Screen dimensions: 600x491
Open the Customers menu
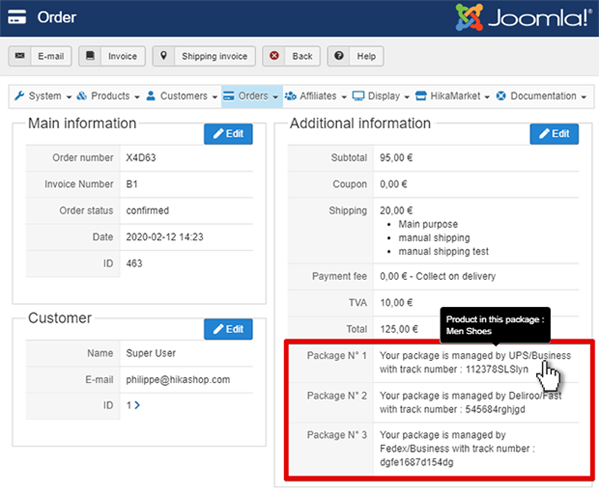182,96
